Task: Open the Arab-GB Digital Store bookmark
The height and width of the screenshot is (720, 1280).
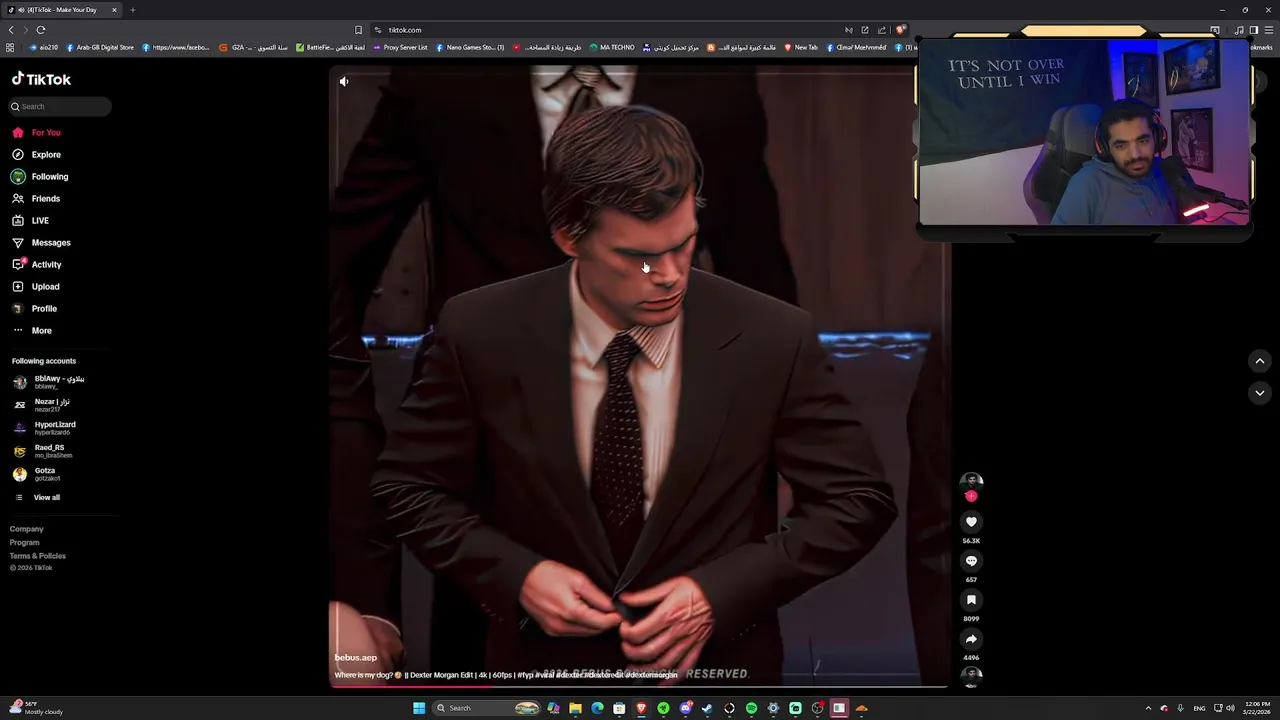Action: [100, 47]
